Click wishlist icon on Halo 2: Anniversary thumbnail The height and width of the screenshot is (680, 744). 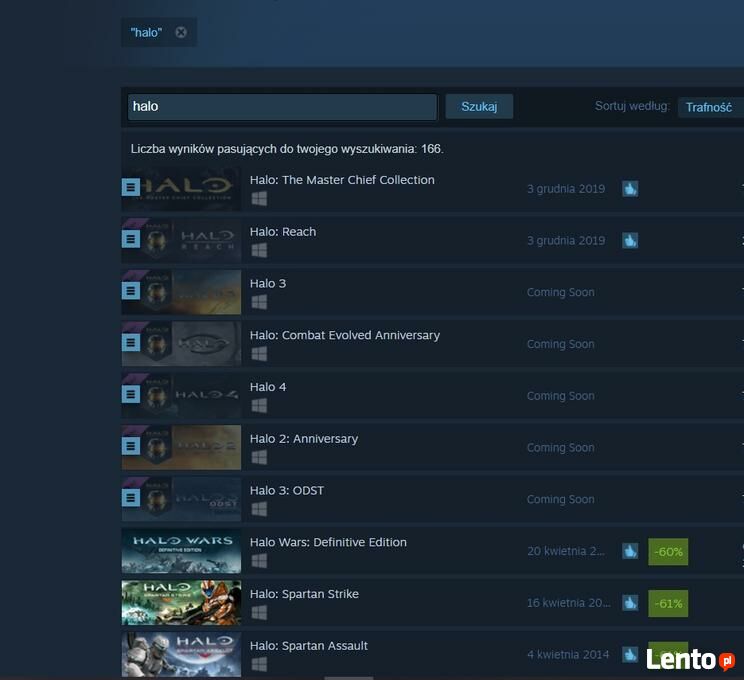(x=130, y=446)
